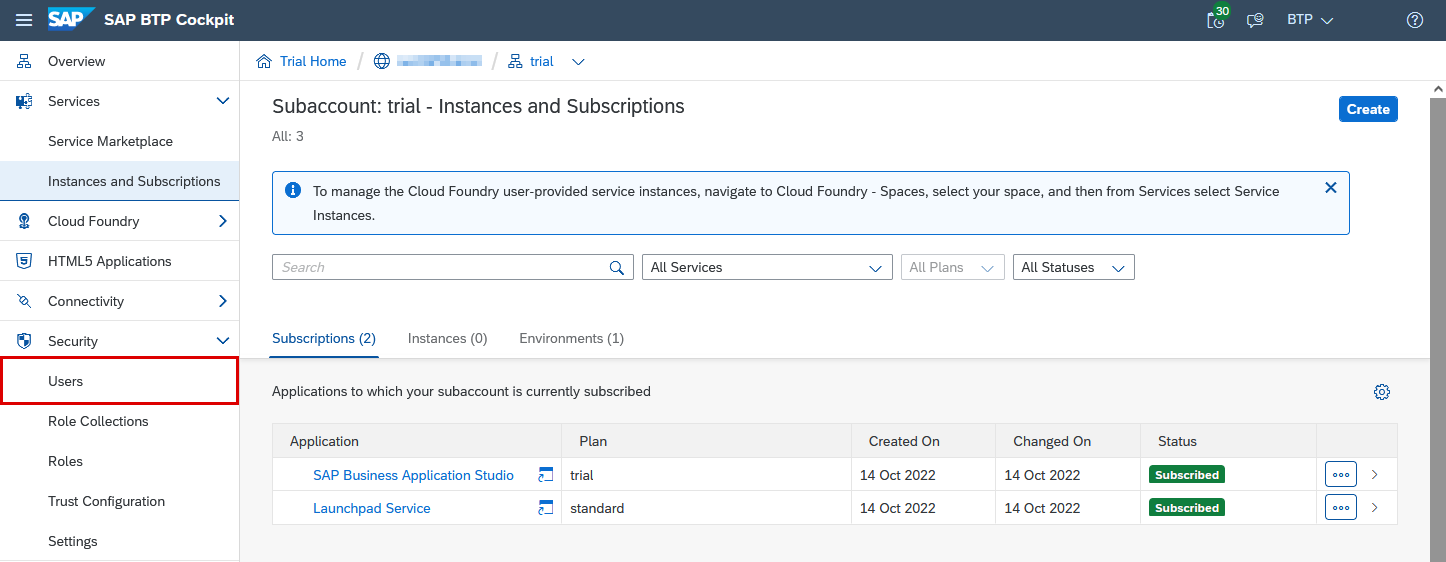Click the Services puzzle icon

pyautogui.click(x=24, y=101)
